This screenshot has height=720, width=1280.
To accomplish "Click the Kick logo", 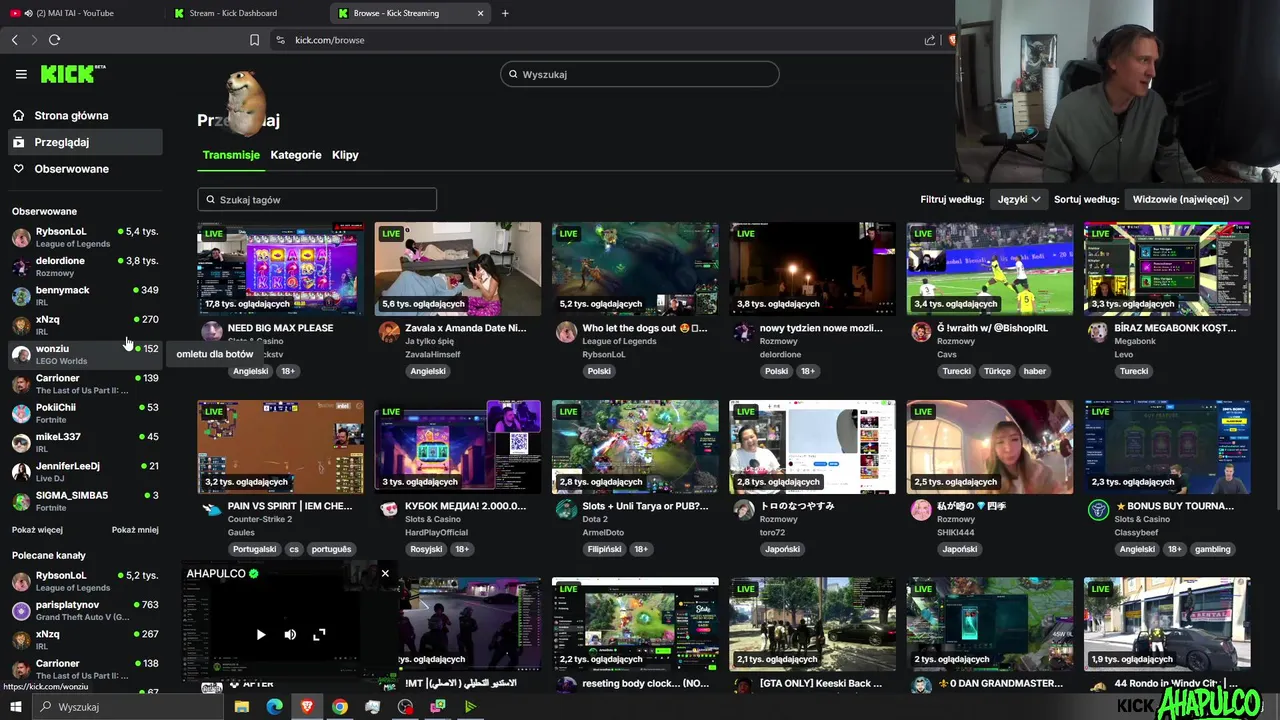I will pyautogui.click(x=71, y=74).
